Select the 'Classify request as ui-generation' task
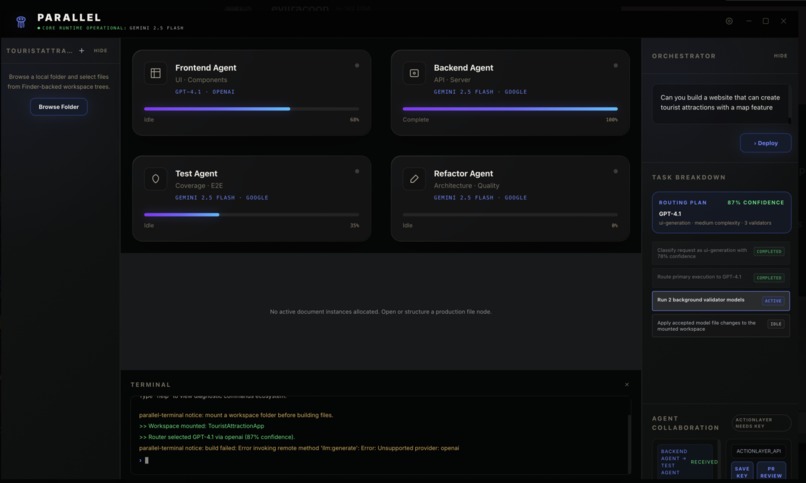The image size is (806, 483). (x=721, y=253)
